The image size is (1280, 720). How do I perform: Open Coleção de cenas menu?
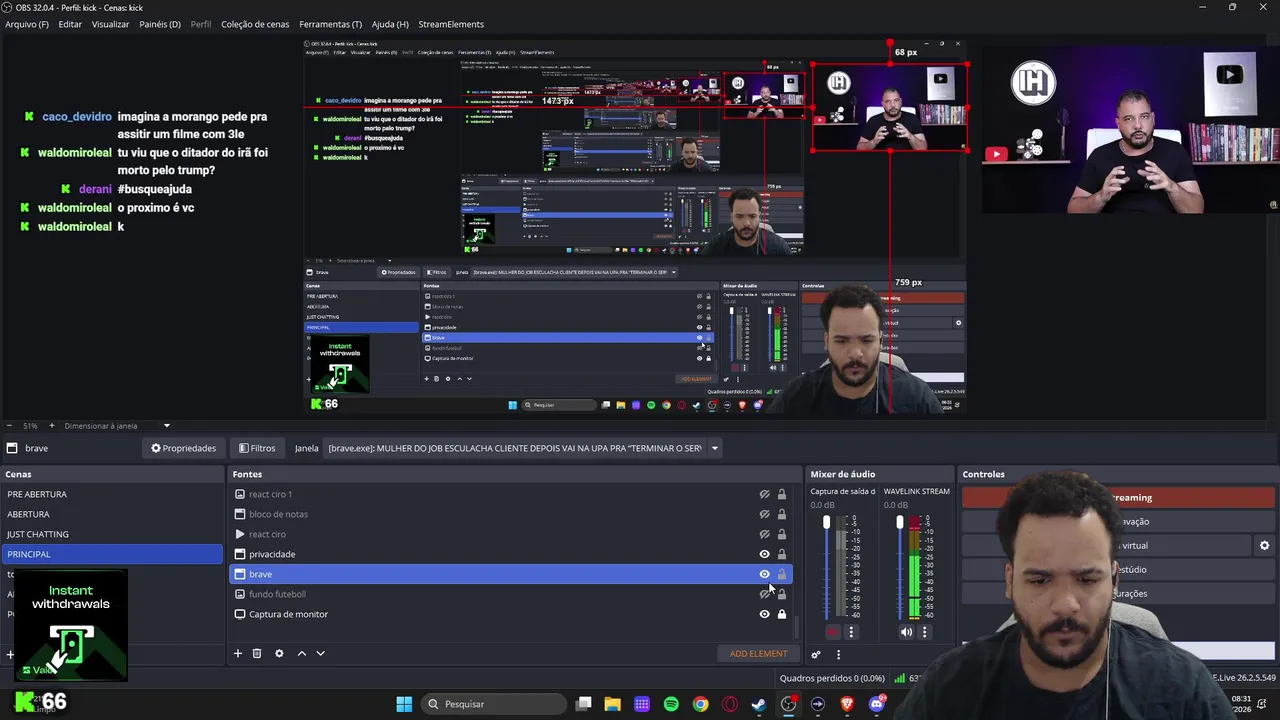pyautogui.click(x=255, y=24)
